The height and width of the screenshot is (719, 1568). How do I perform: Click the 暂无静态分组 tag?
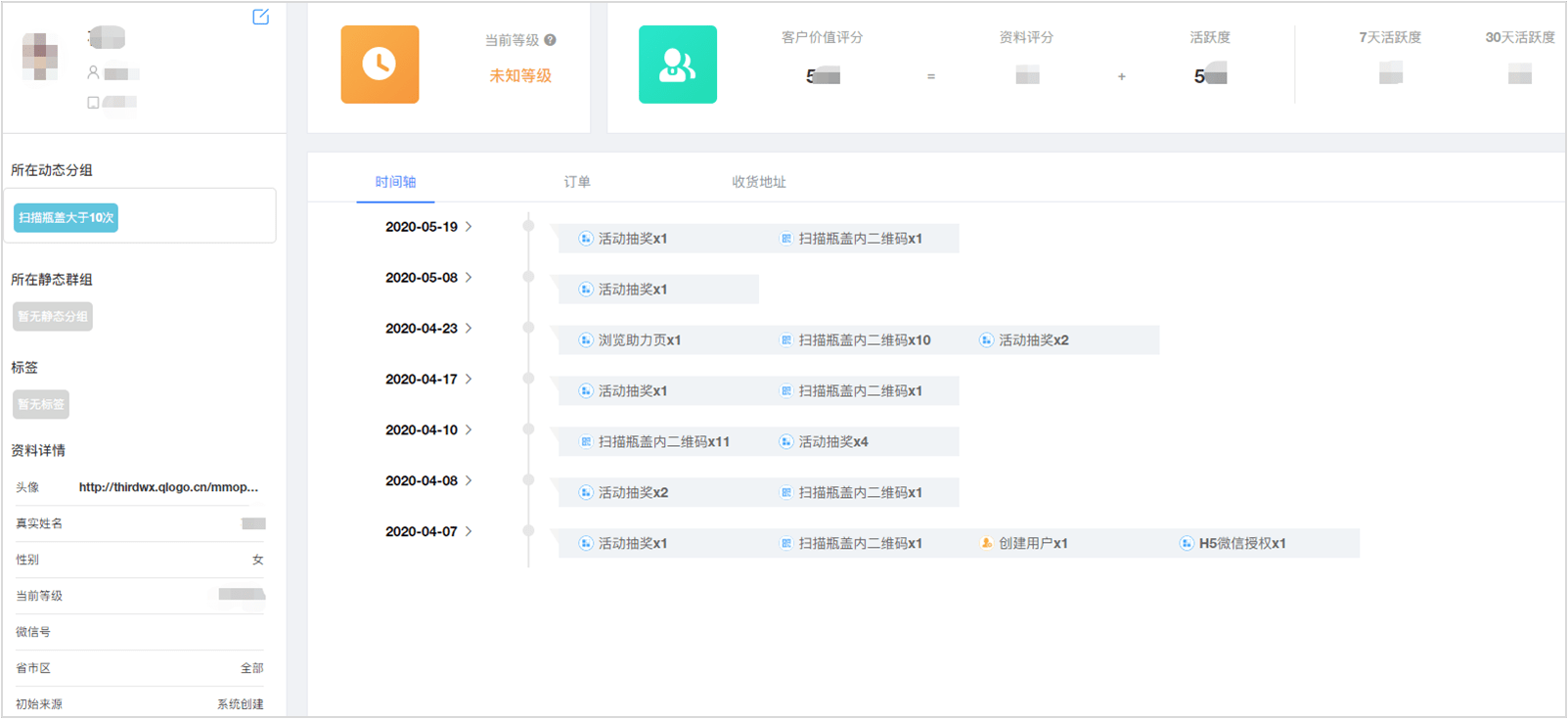pyautogui.click(x=53, y=316)
